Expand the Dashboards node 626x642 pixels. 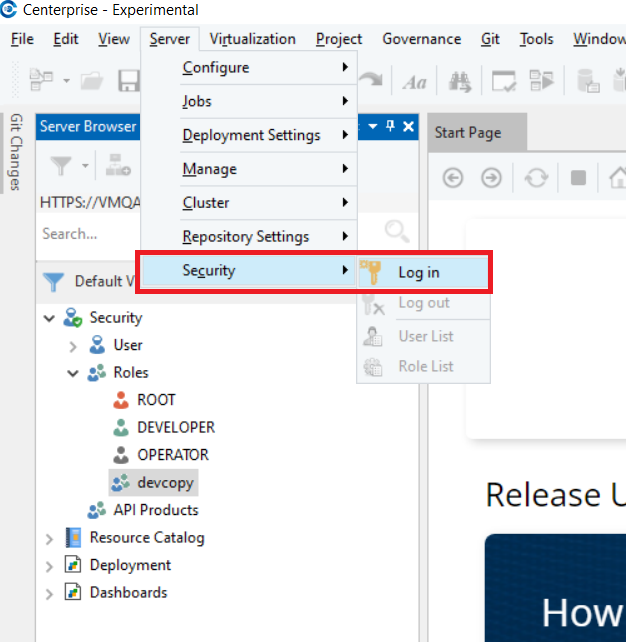(49, 594)
